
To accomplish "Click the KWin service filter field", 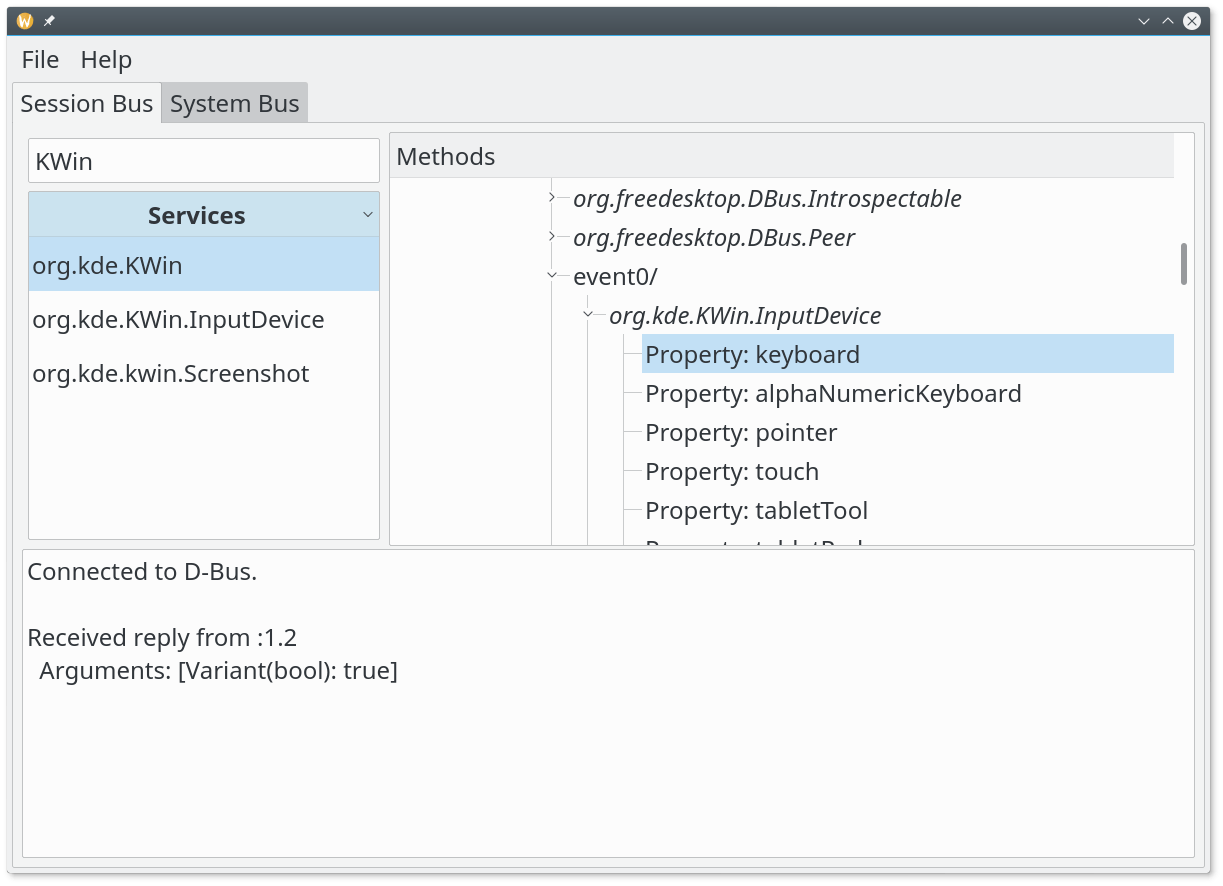I will pyautogui.click(x=203, y=161).
